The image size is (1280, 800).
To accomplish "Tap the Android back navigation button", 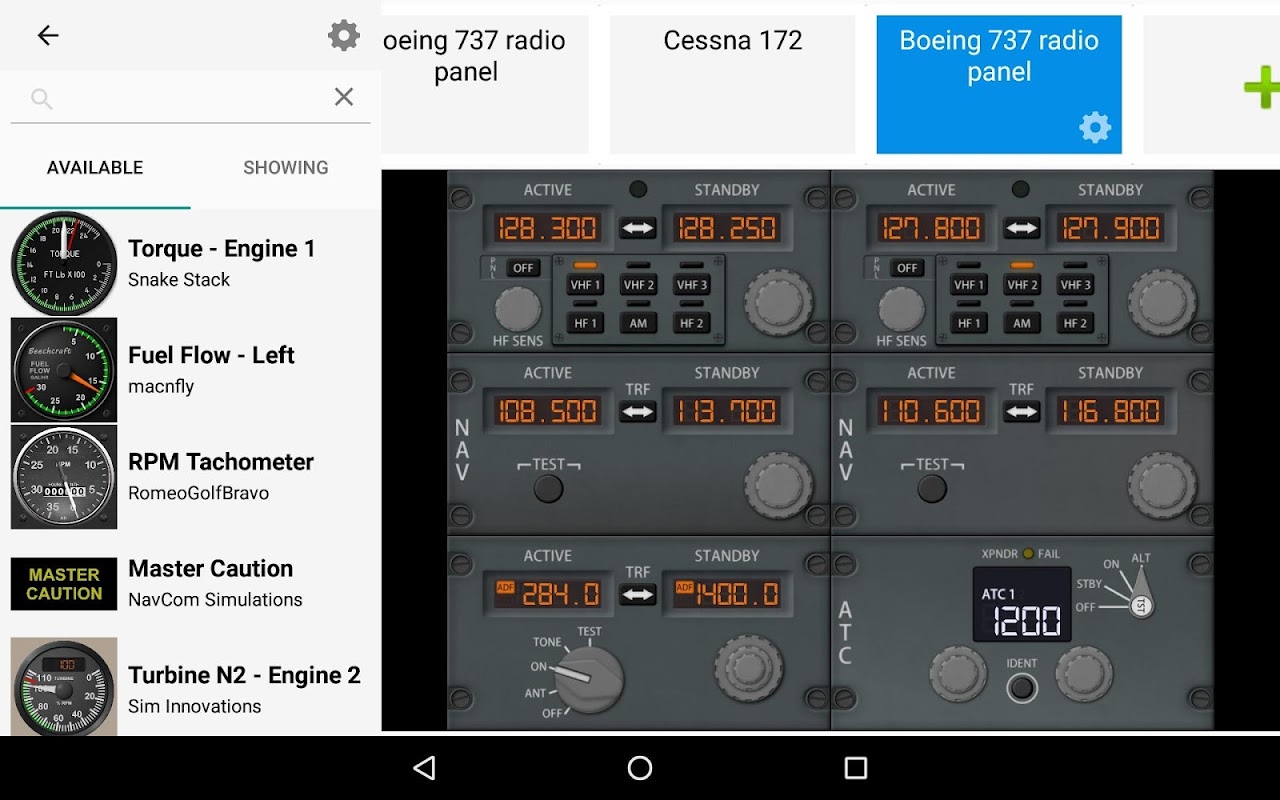I will tap(425, 768).
